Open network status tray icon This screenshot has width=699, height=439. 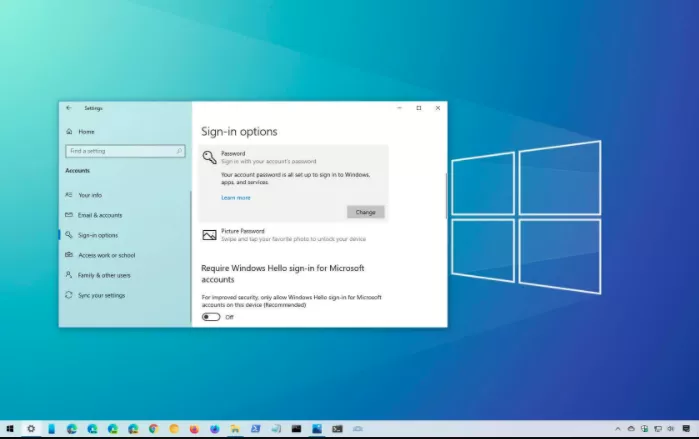658,429
